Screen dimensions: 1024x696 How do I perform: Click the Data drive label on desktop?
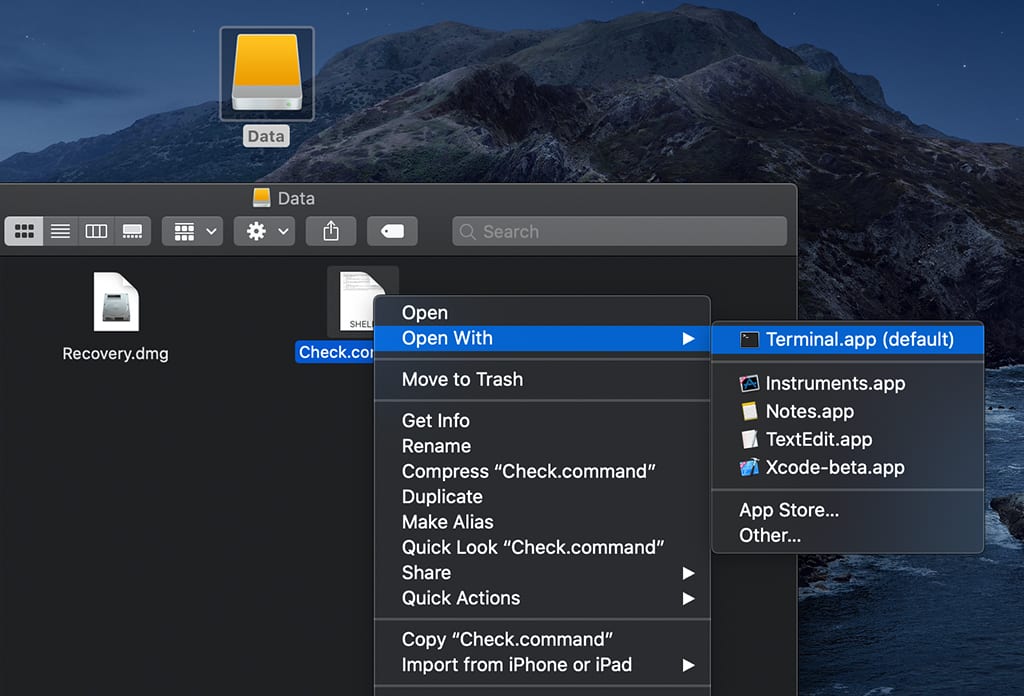[x=266, y=136]
